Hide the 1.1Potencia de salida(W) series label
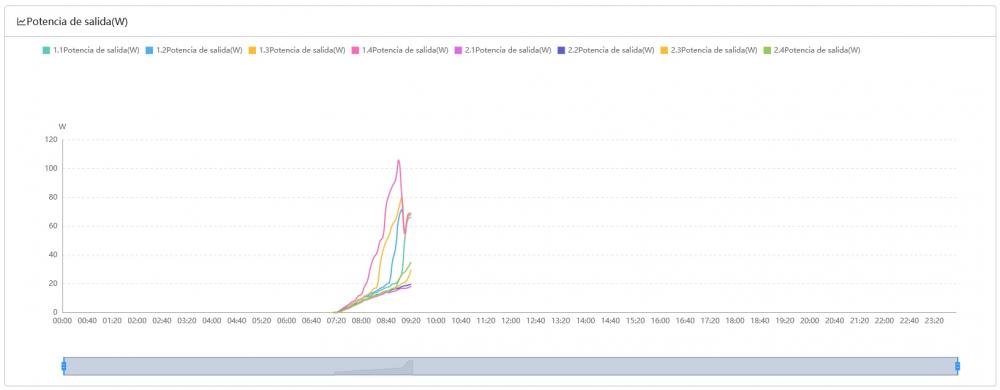Image resolution: width=1000 pixels, height=390 pixels. (x=96, y=50)
